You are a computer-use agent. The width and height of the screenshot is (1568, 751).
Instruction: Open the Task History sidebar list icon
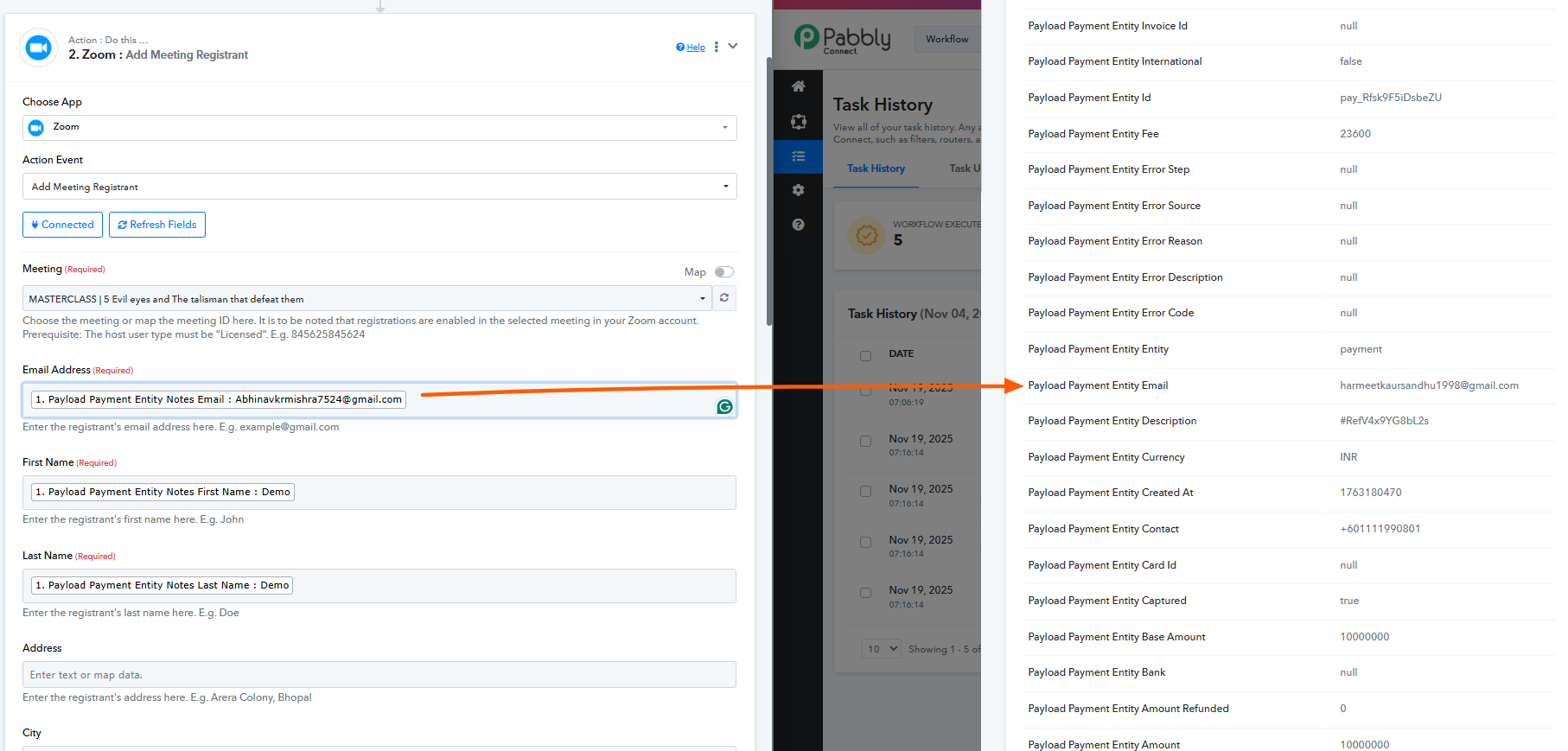coord(798,156)
